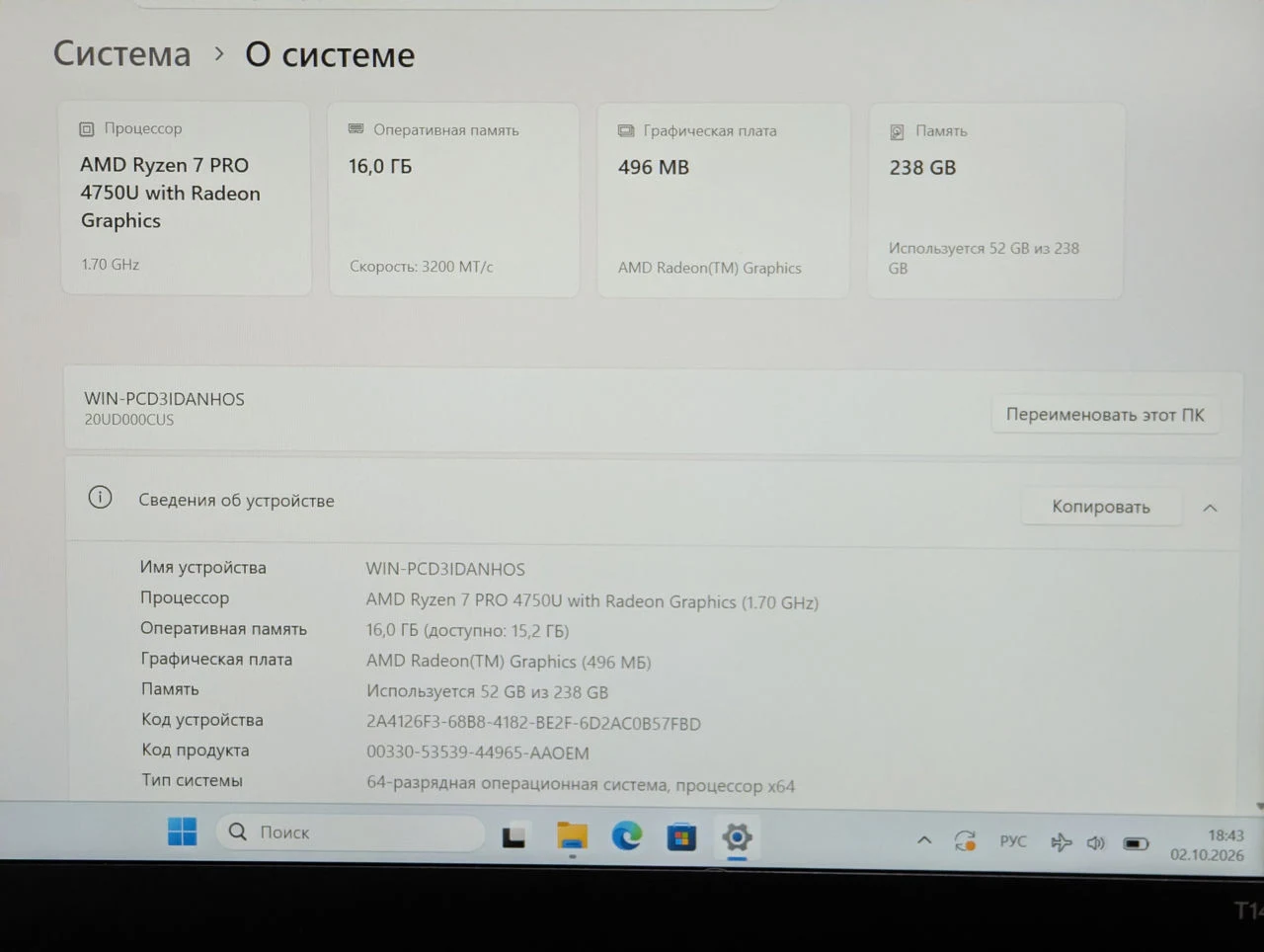Click the battery status icon

point(1137,843)
